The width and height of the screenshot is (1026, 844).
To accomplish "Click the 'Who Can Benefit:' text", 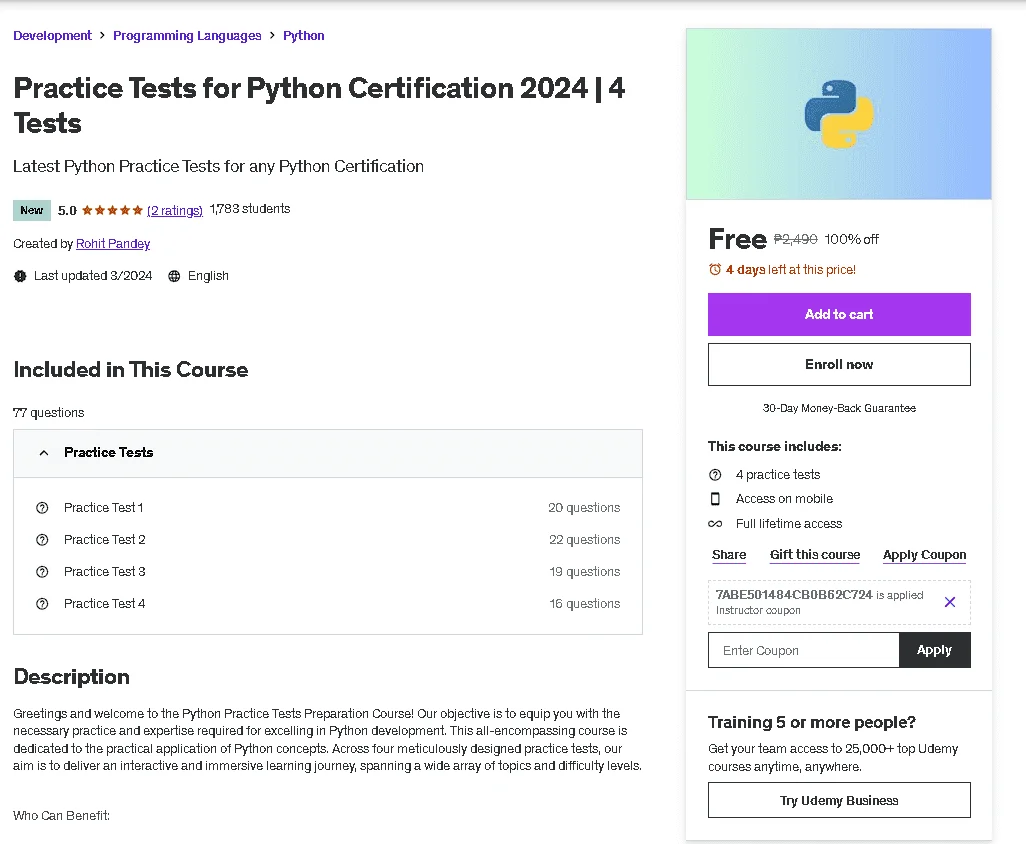I will [62, 816].
